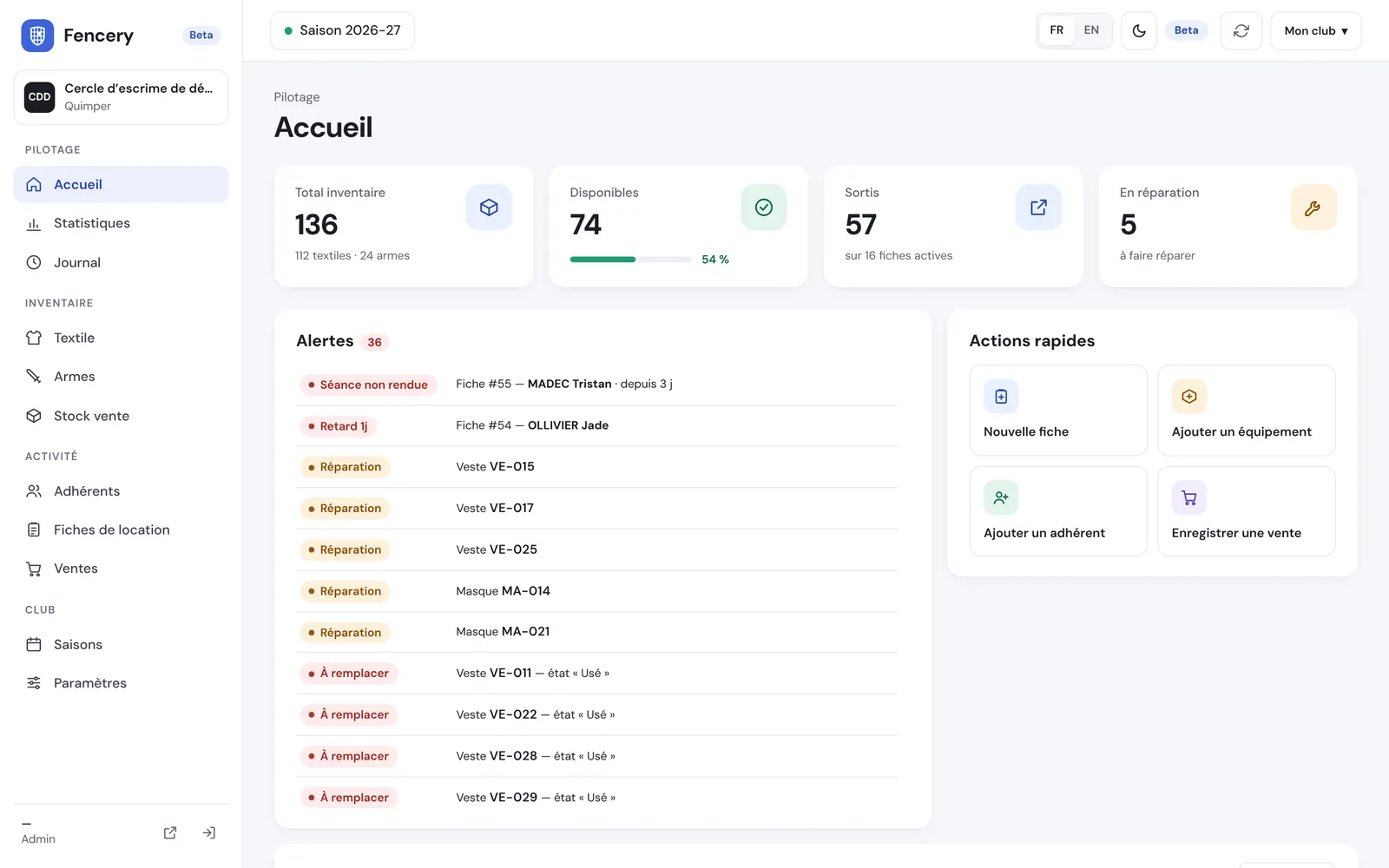Click the wrench icon on En réparation card
Image resolution: width=1389 pixels, height=868 pixels.
pyautogui.click(x=1313, y=207)
